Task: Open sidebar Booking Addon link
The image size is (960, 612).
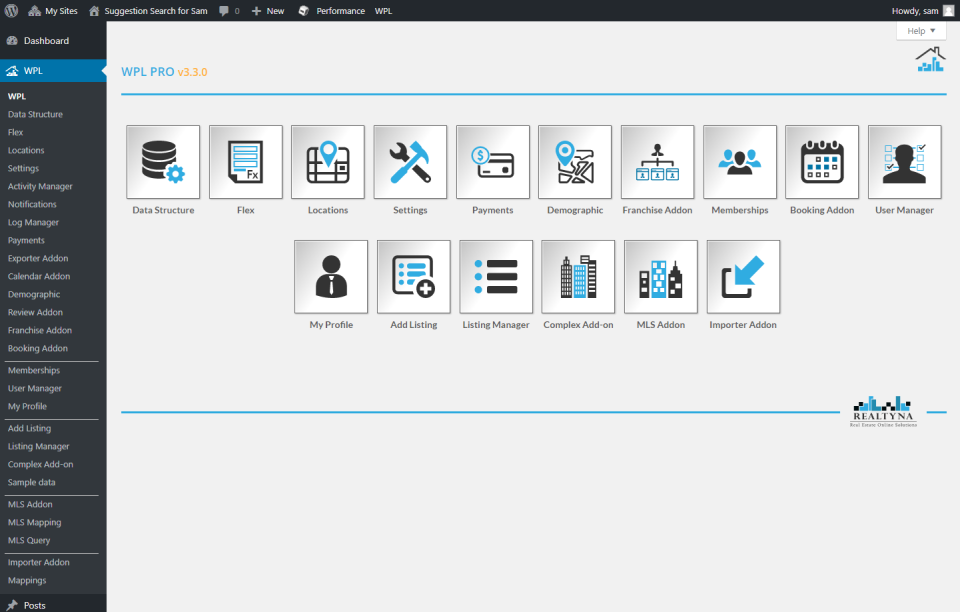Action: pos(37,348)
